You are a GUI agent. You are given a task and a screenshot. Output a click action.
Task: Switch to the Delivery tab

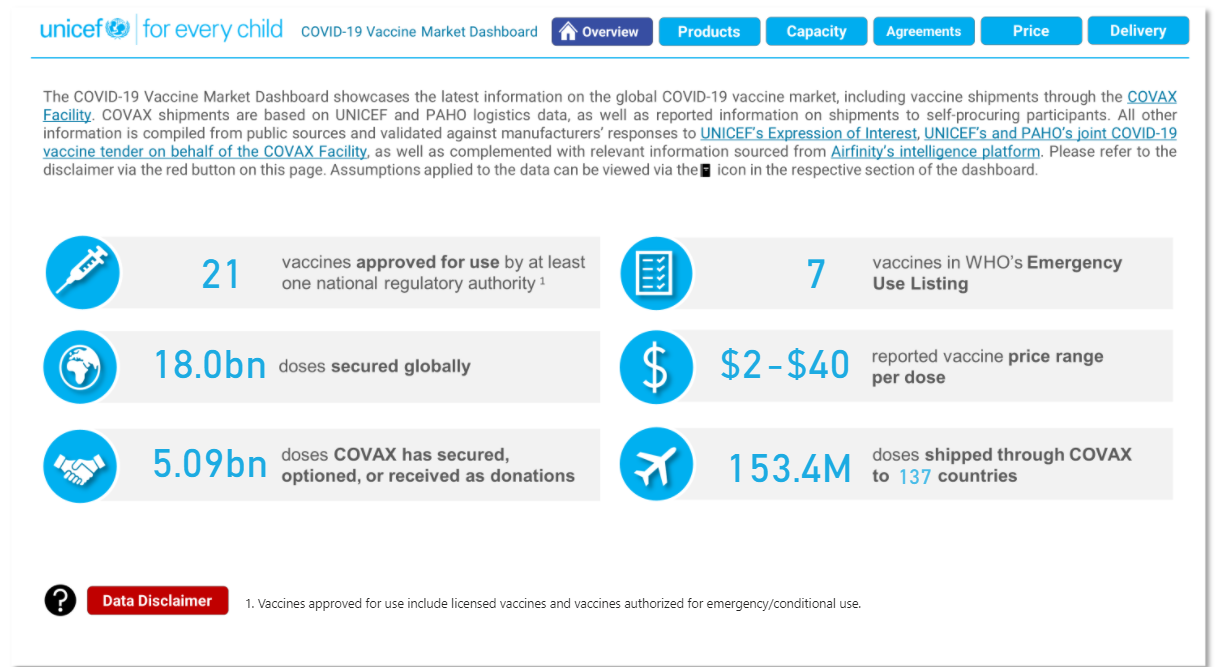pyautogui.click(x=1138, y=30)
